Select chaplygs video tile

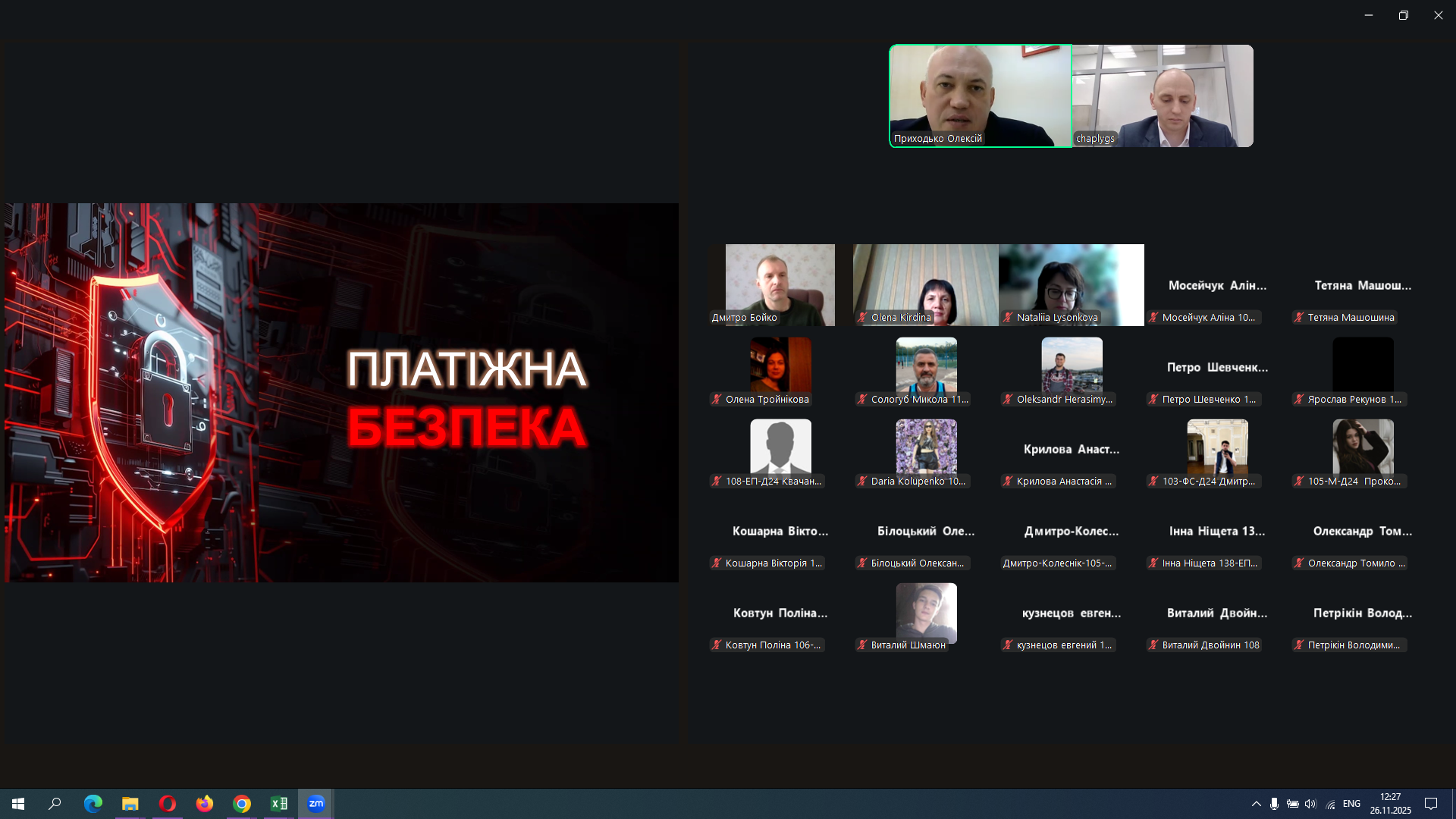(x=1163, y=95)
